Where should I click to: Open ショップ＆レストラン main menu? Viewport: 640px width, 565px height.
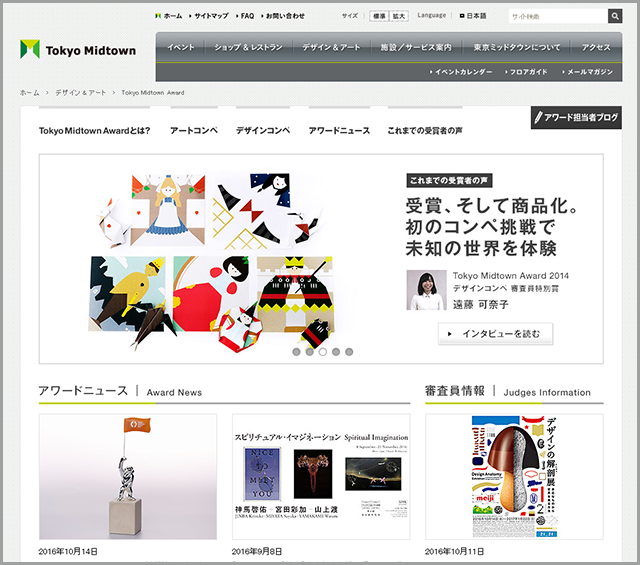249,47
